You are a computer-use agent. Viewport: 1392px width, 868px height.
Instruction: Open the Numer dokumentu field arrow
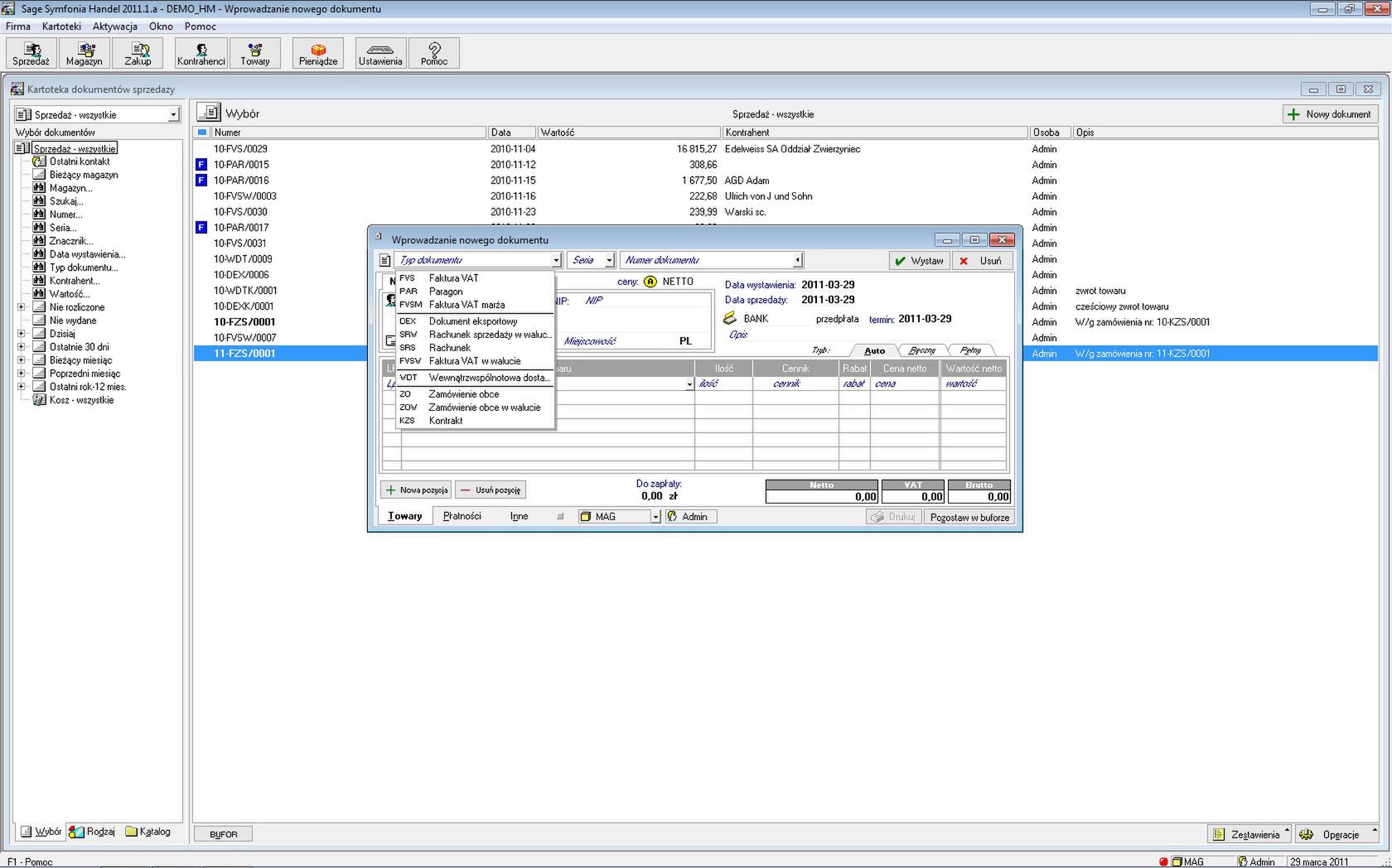click(x=797, y=260)
